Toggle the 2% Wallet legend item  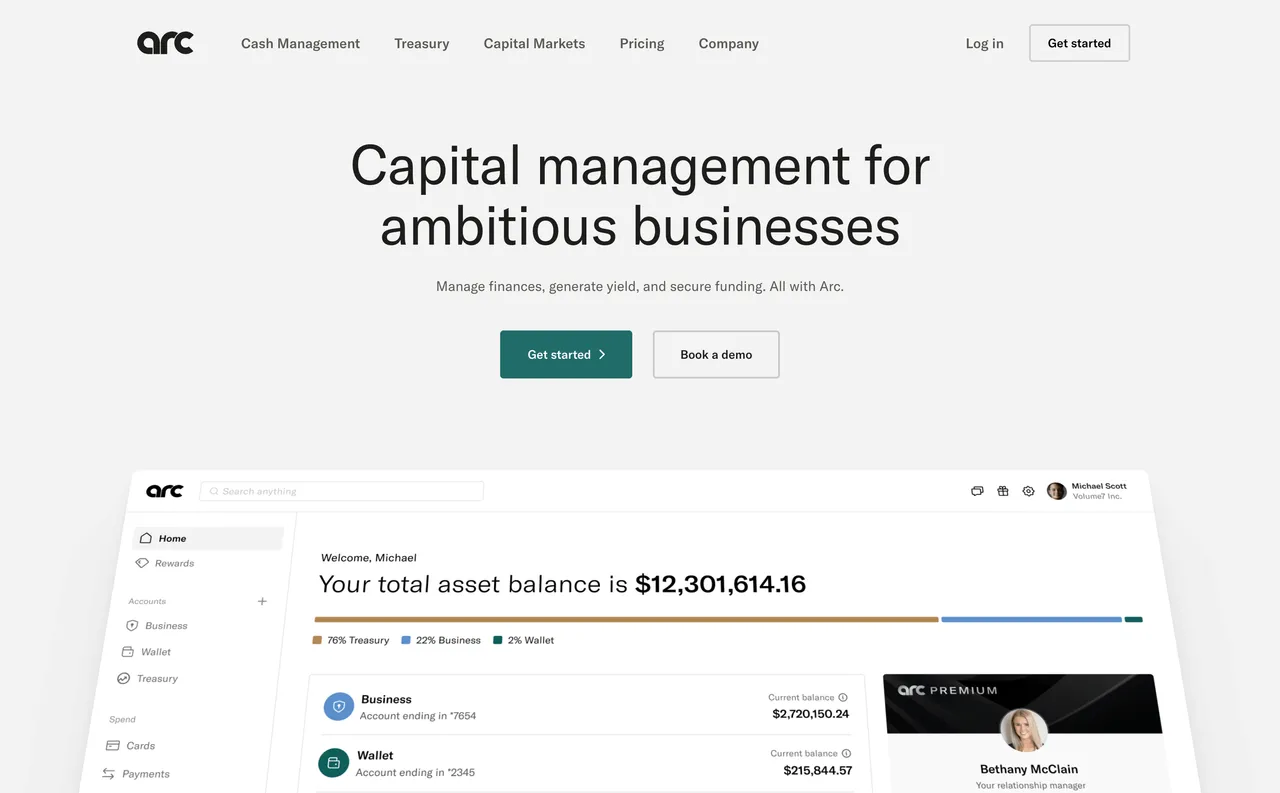point(523,640)
